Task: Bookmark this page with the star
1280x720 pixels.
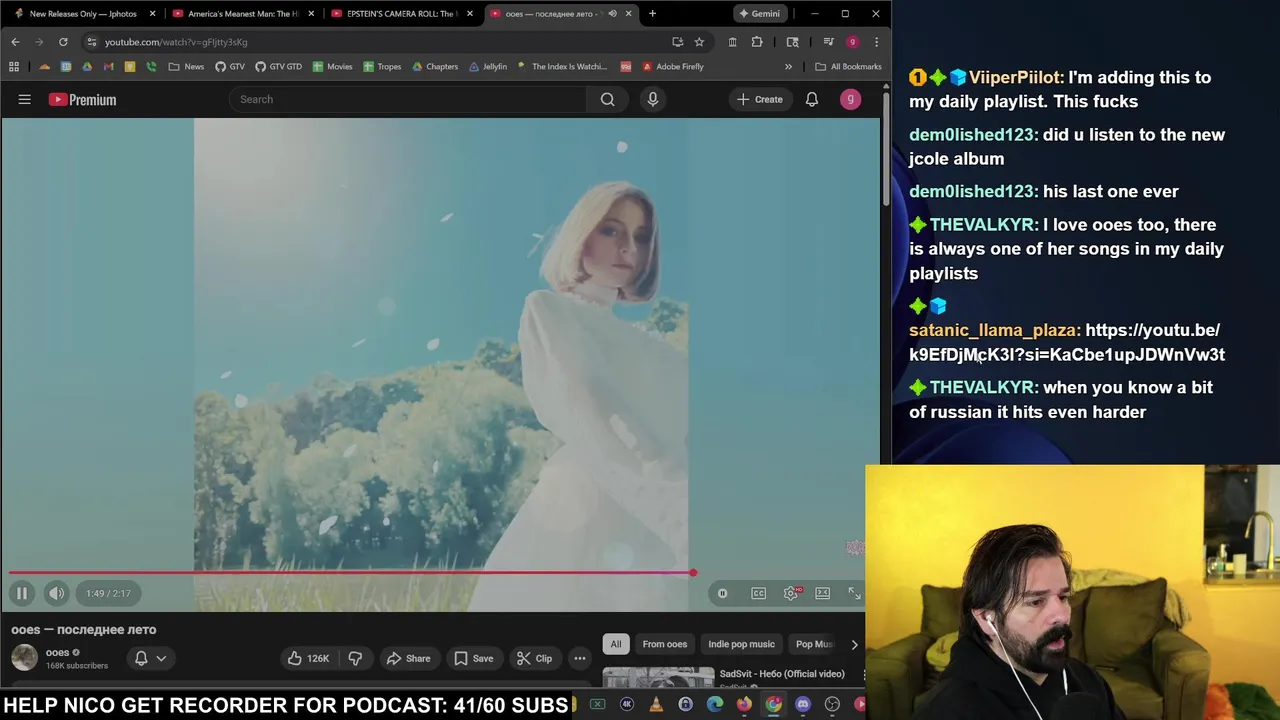Action: click(699, 42)
